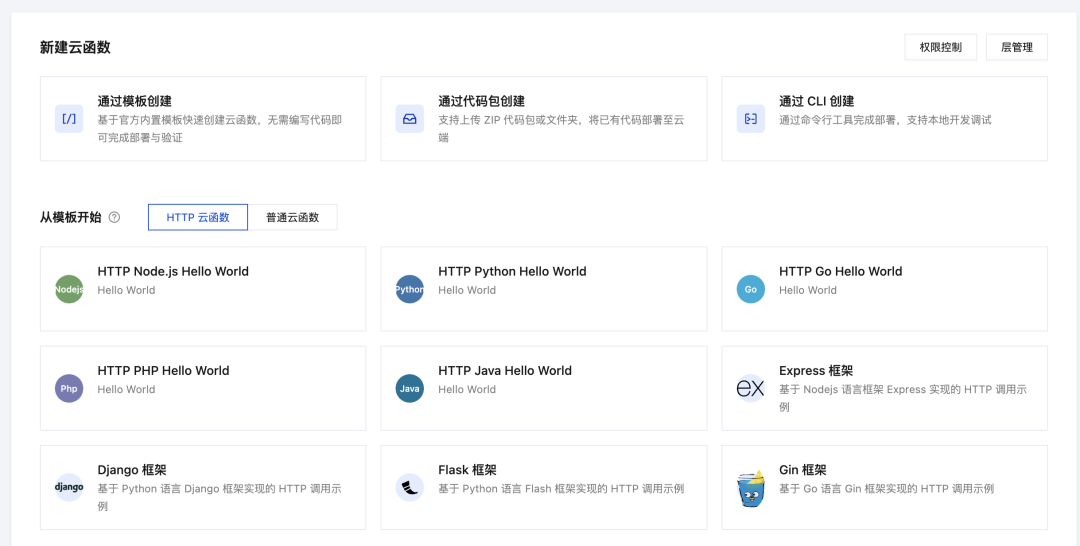
Task: Click the Express 'ex' logo icon
Action: 751,388
